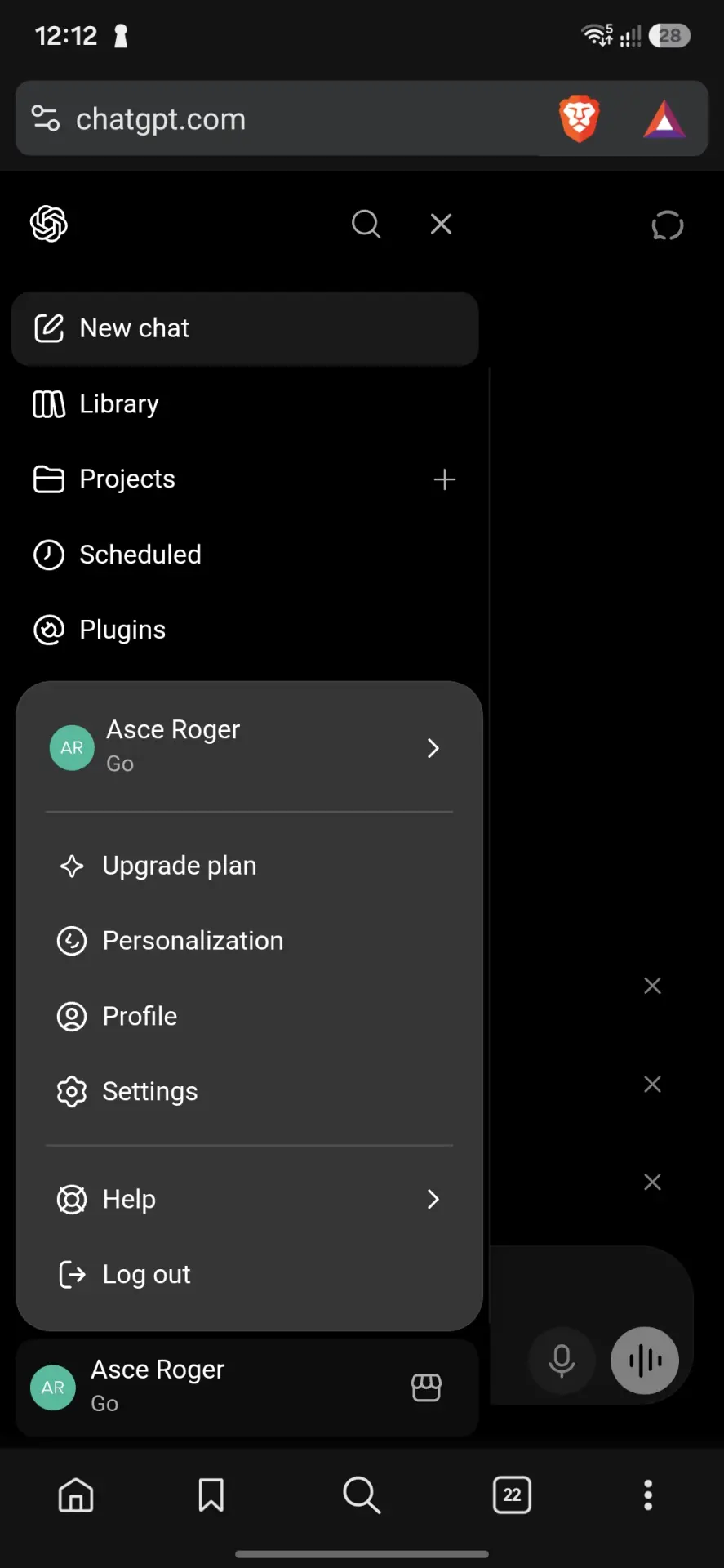Open Brave Rewards triangle icon

click(x=664, y=119)
